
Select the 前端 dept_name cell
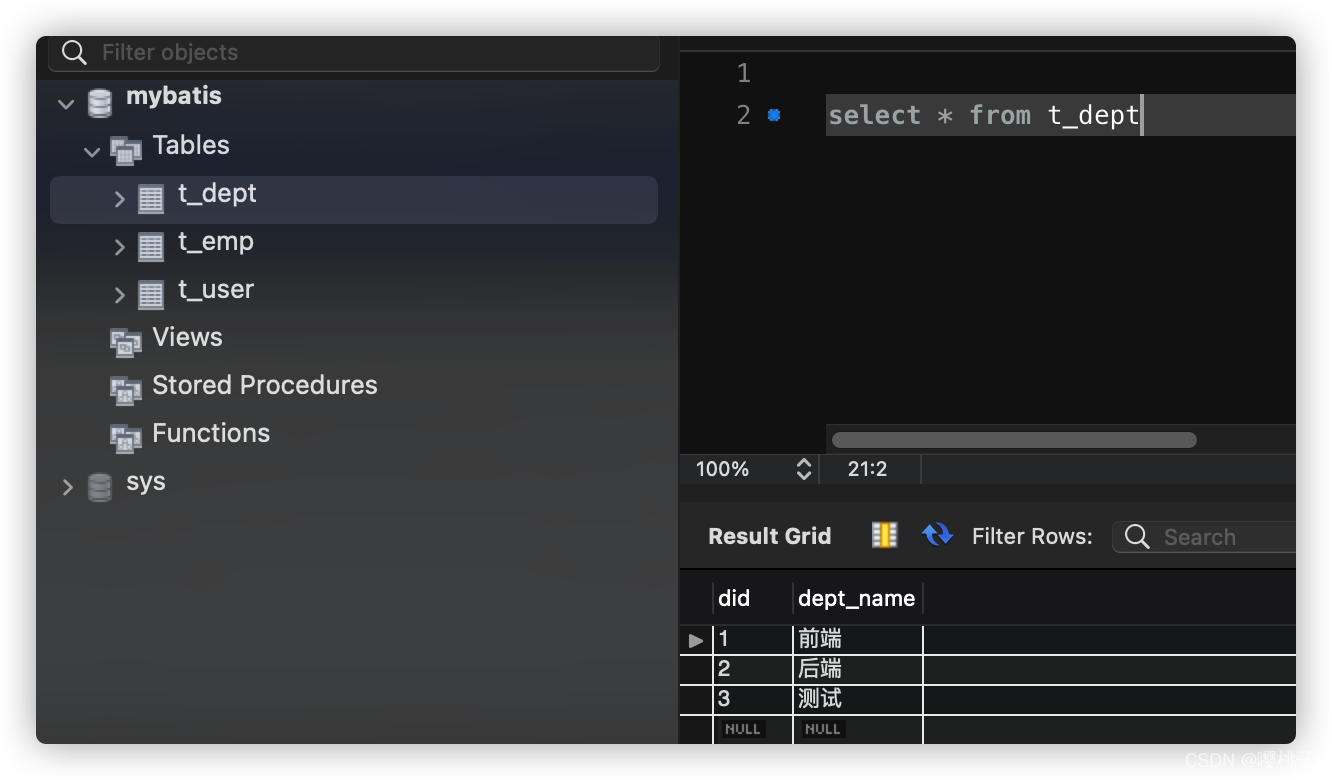point(858,640)
